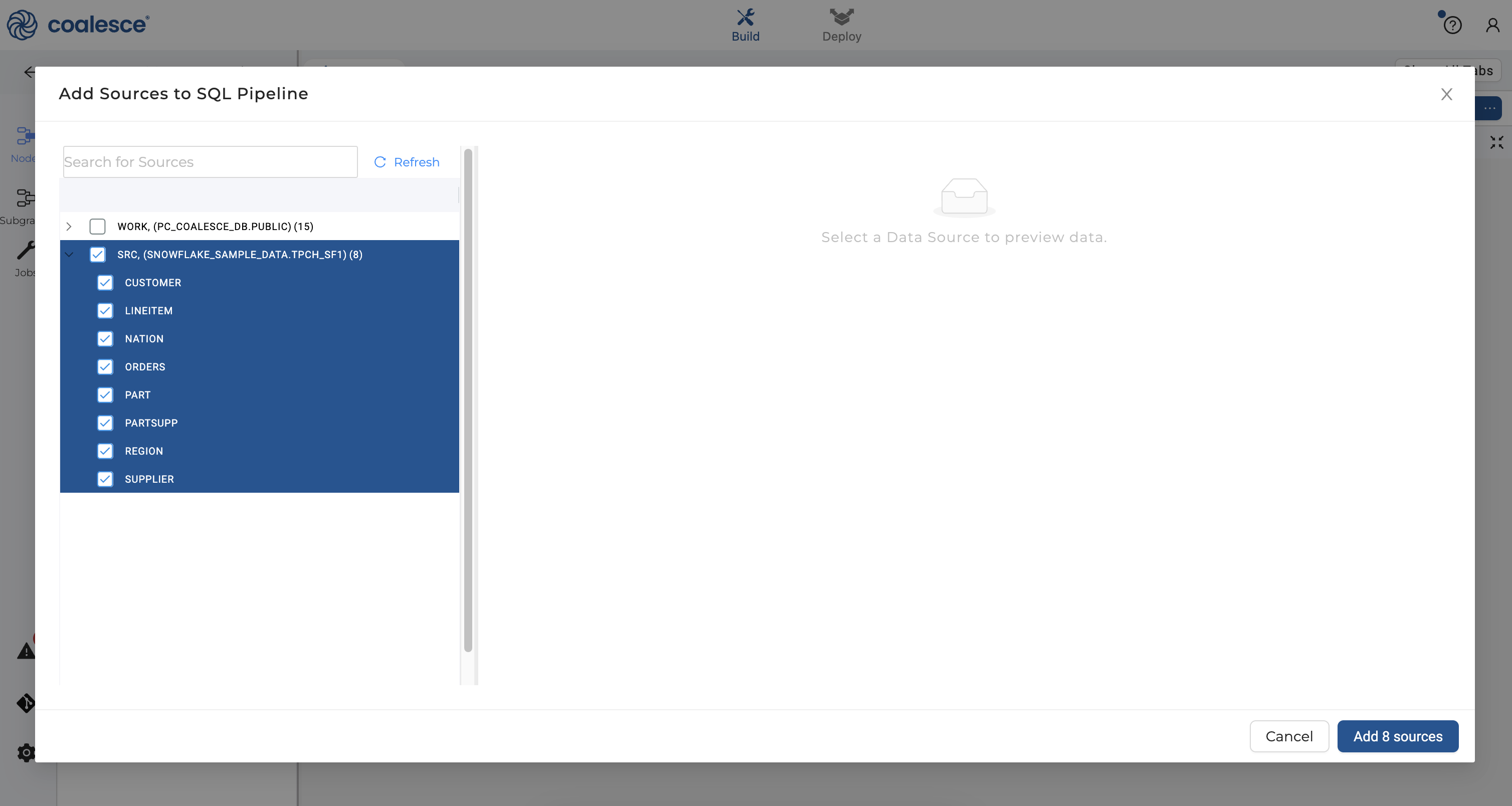Screen dimensions: 1512x806
Task: Deselect the SUPPLIER checkbox
Action: pos(105,480)
